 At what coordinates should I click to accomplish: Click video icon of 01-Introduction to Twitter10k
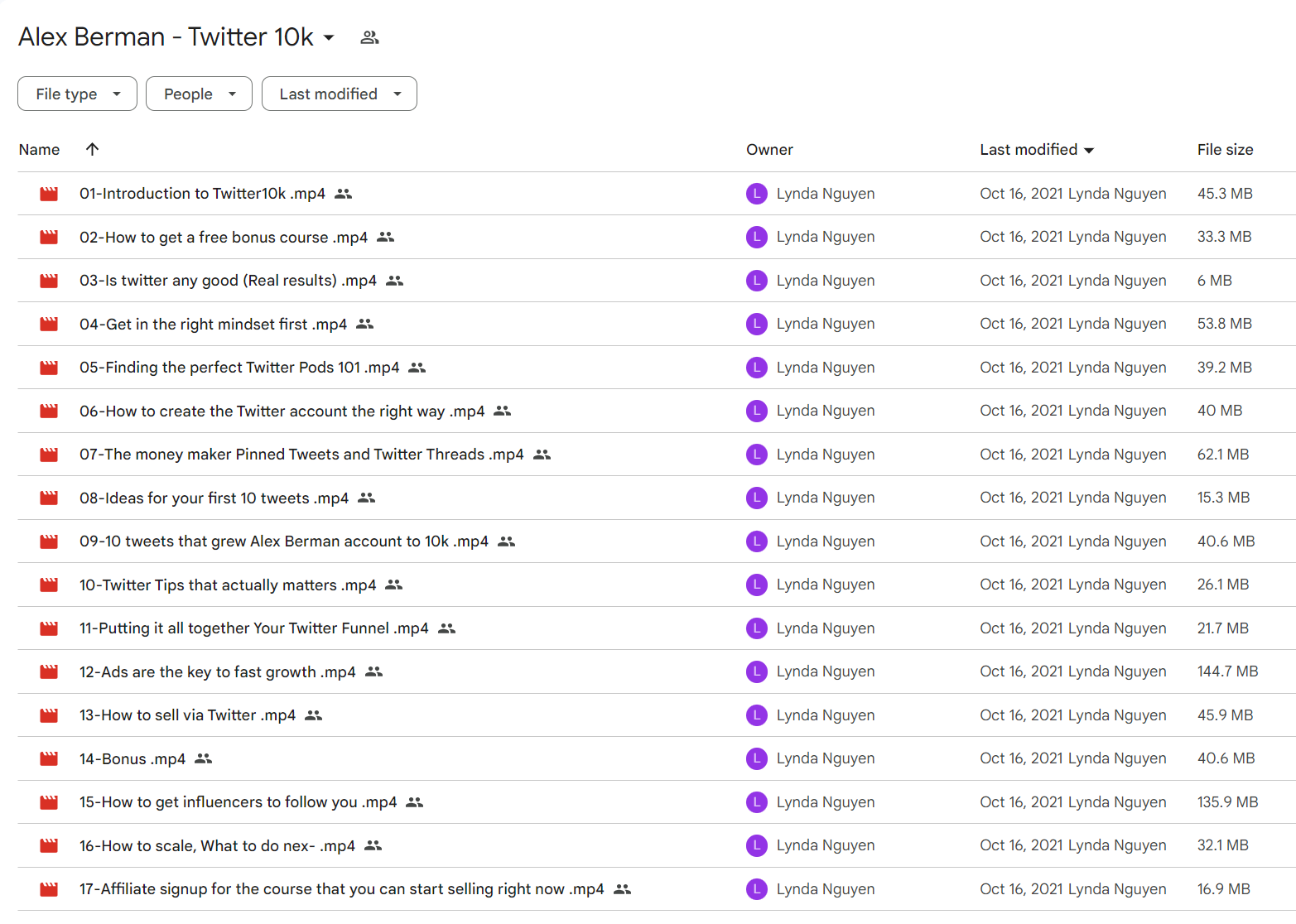tap(49, 194)
